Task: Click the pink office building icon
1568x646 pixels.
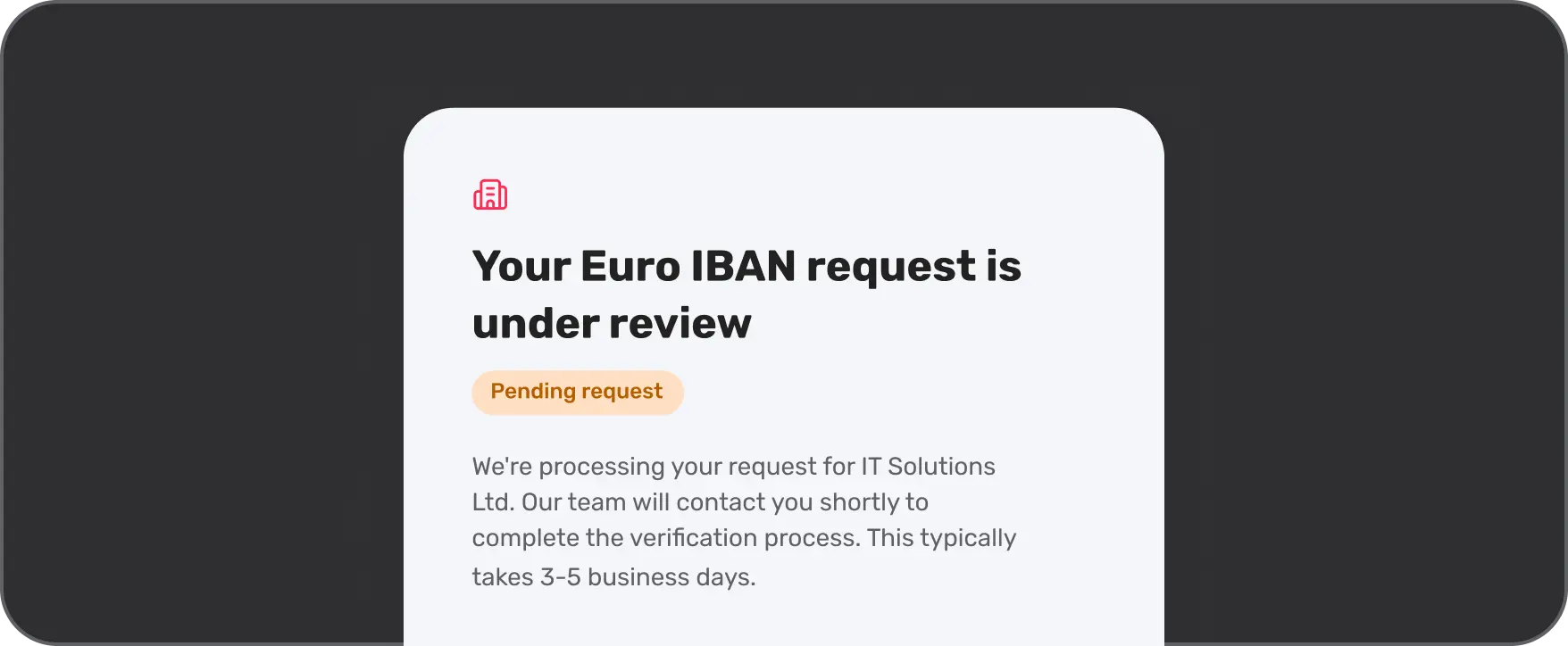Action: coord(490,195)
